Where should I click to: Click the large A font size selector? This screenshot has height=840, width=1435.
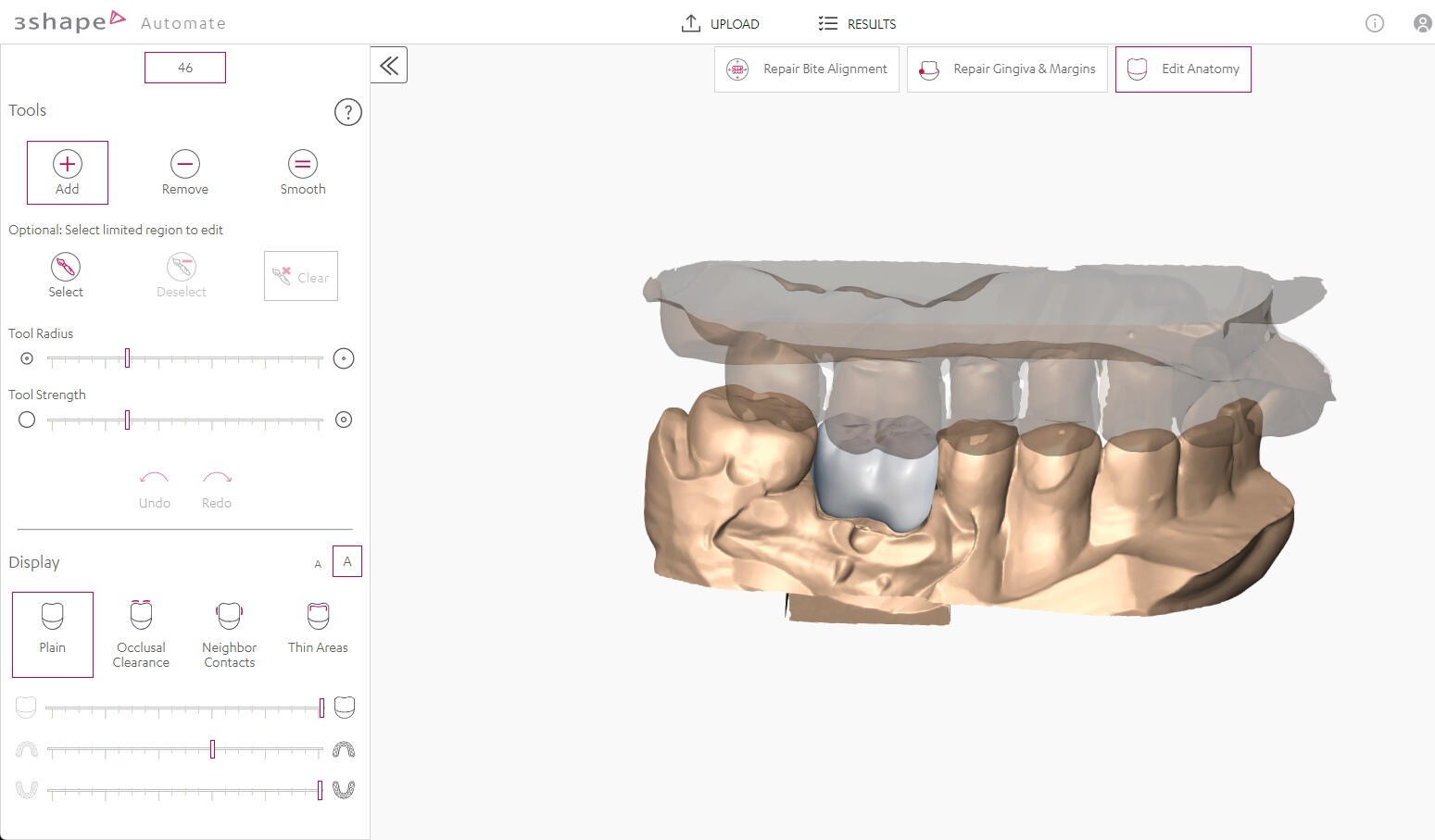[347, 560]
